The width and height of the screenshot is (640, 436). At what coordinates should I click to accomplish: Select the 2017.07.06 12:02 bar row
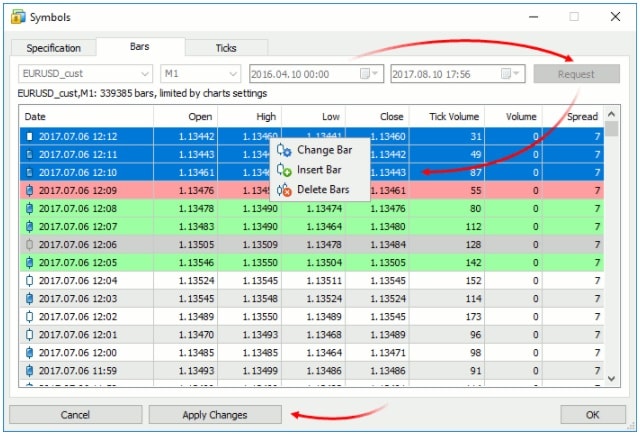311,317
